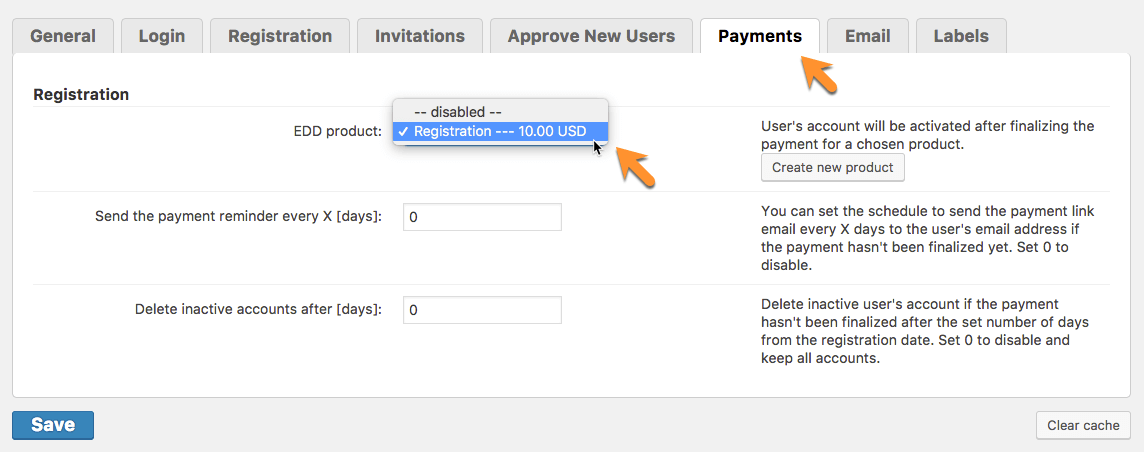Switch to the General tab

click(63, 36)
